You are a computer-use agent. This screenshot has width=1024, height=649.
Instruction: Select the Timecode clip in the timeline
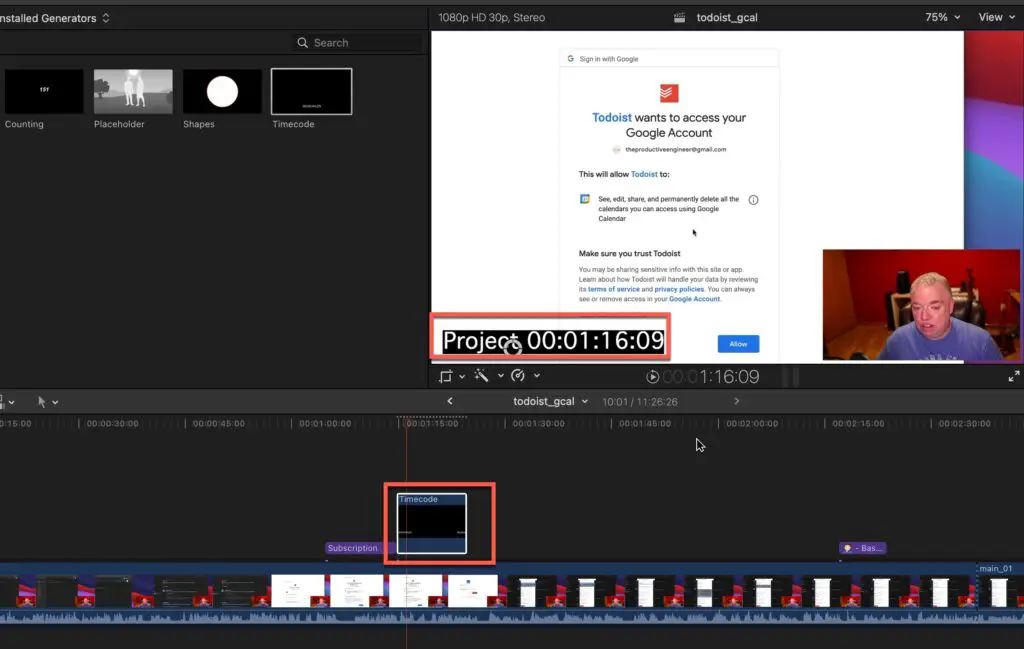(432, 524)
